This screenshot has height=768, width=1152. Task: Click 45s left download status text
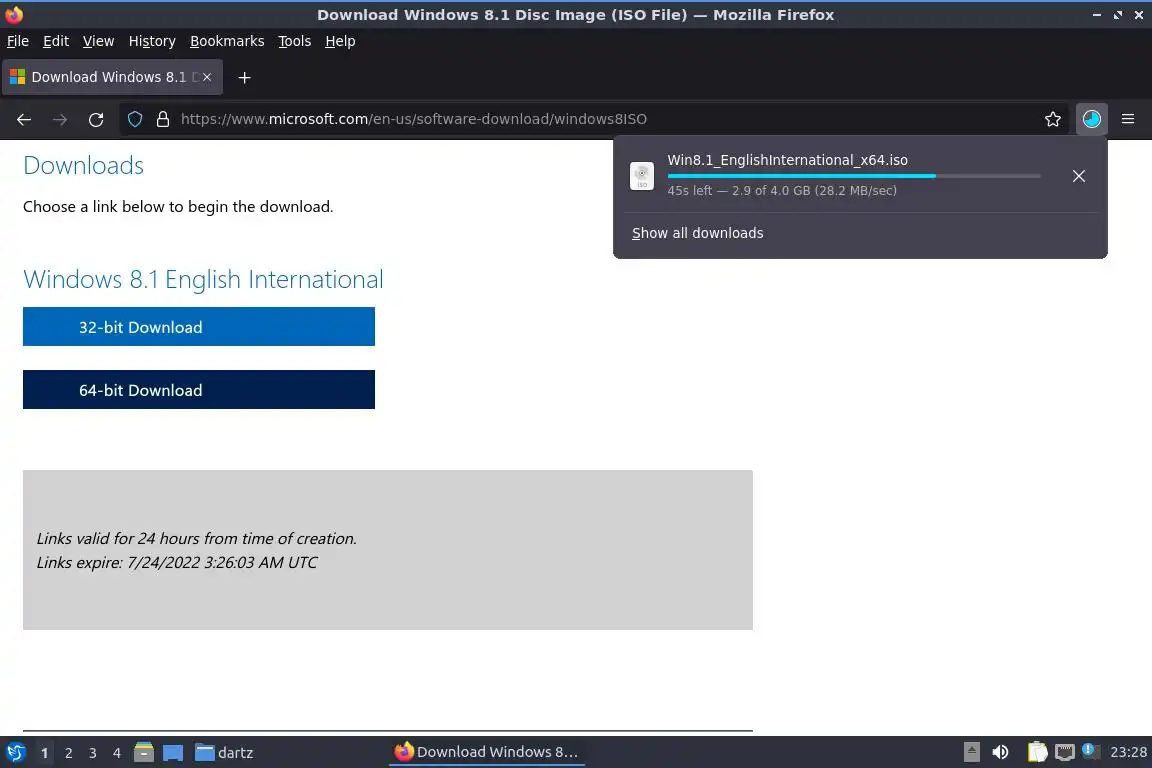tap(782, 190)
